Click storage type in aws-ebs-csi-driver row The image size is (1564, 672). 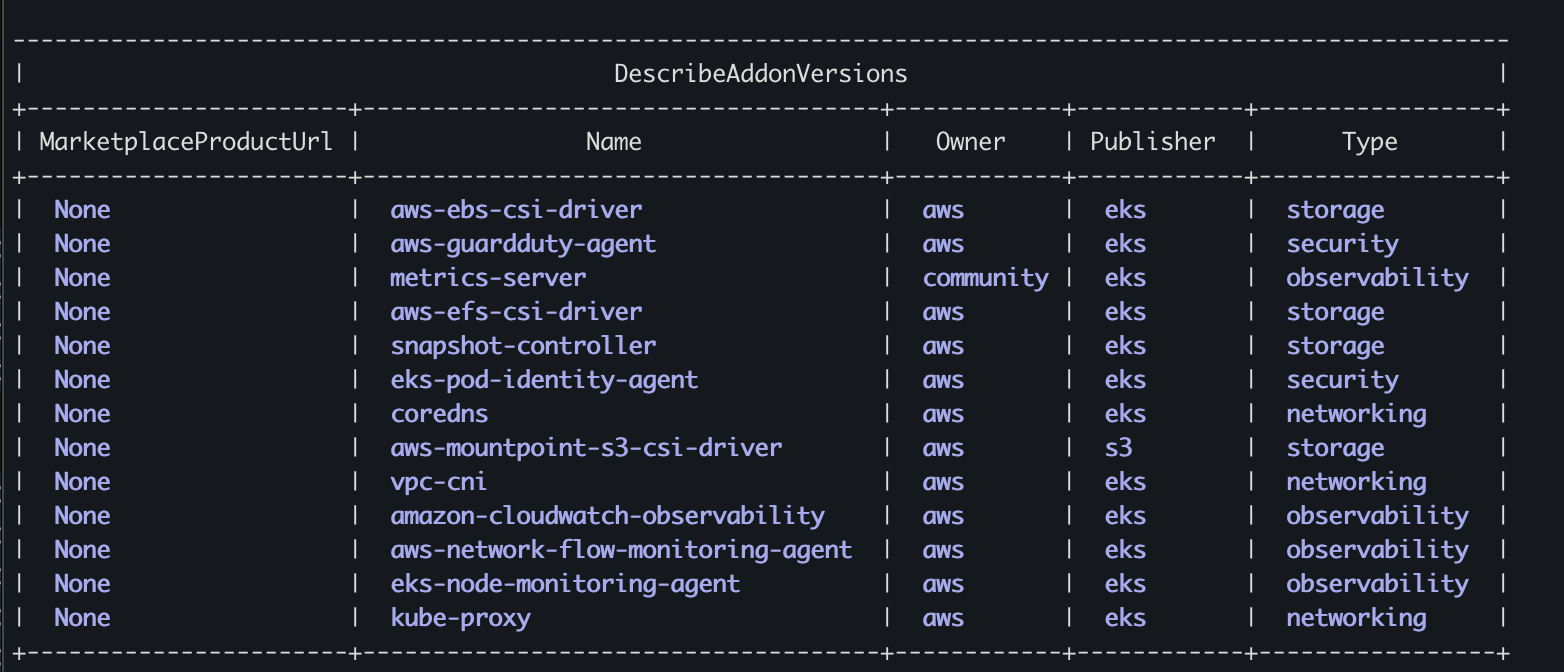1335,210
